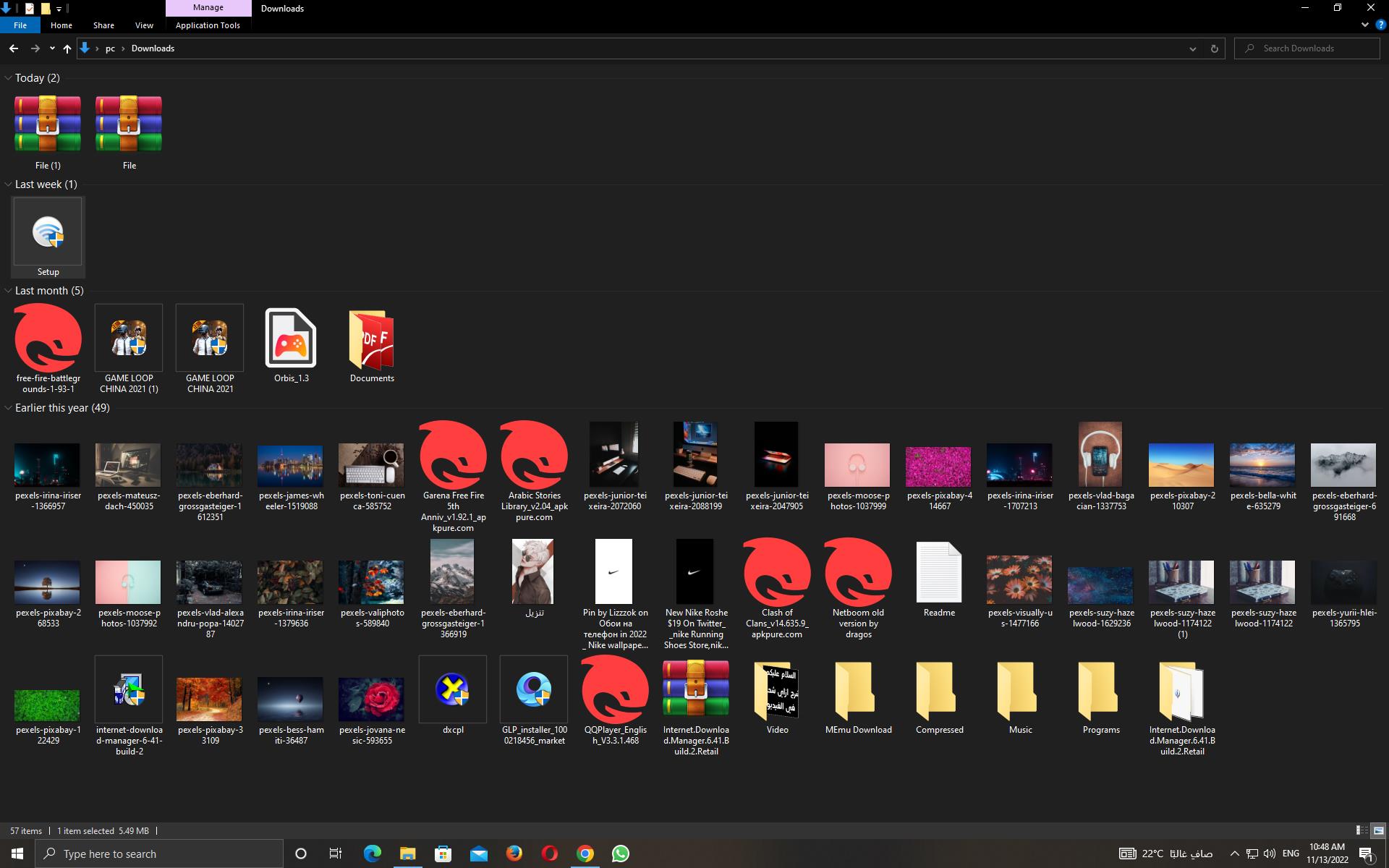This screenshot has width=1389, height=868.
Task: Open the View ribbon tab
Action: [144, 25]
